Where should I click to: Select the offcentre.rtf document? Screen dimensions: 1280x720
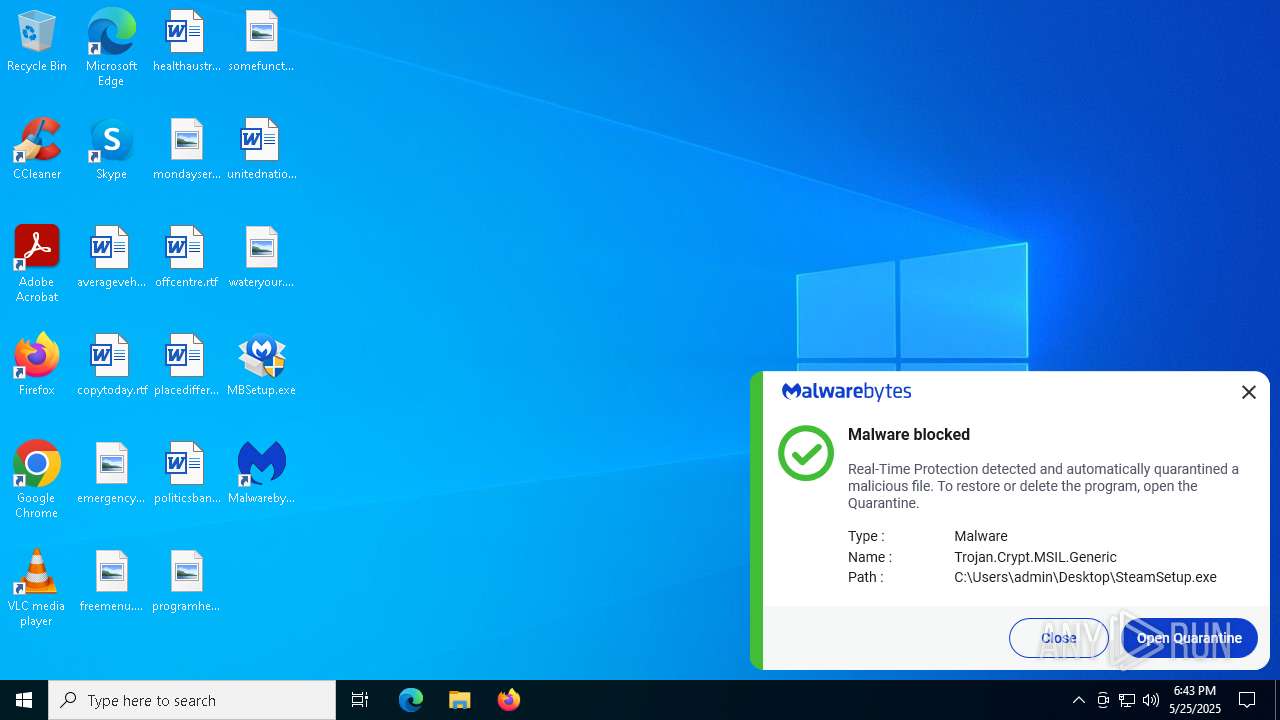(x=186, y=258)
